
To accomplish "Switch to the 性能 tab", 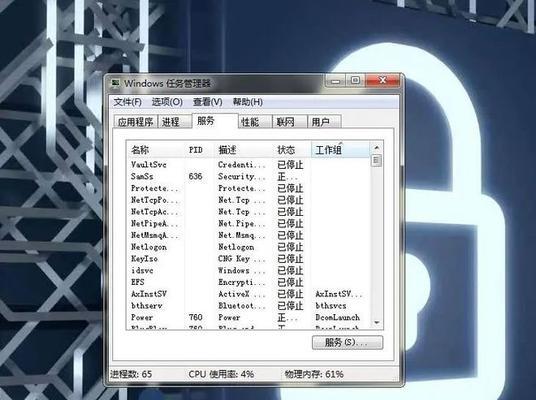I will 255,122.
